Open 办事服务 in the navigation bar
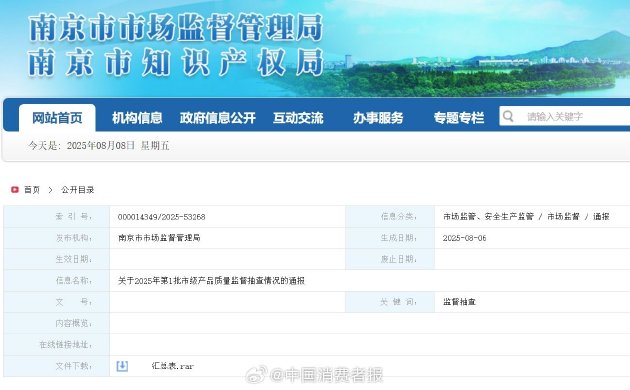Viewport: 630px width, 390px height. [378, 118]
